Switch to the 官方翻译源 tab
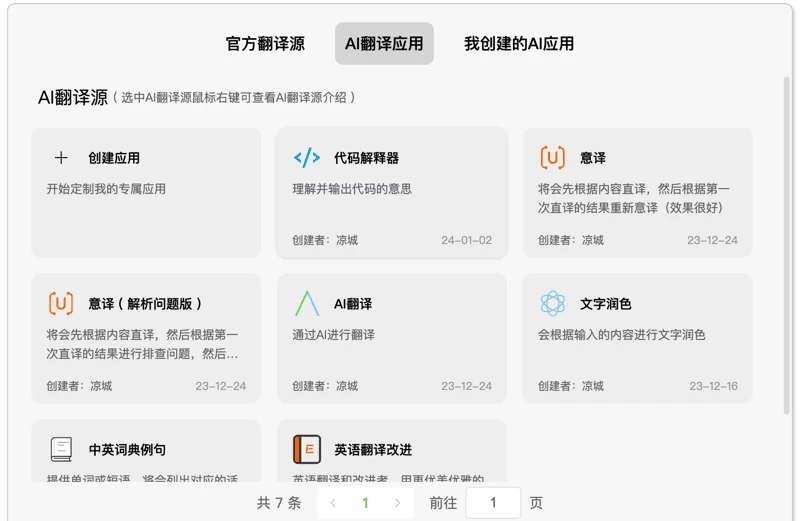 265,44
